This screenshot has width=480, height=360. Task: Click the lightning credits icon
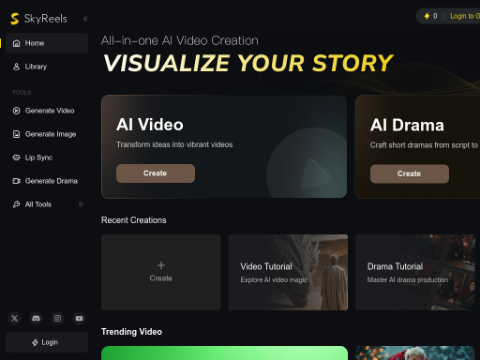point(427,16)
